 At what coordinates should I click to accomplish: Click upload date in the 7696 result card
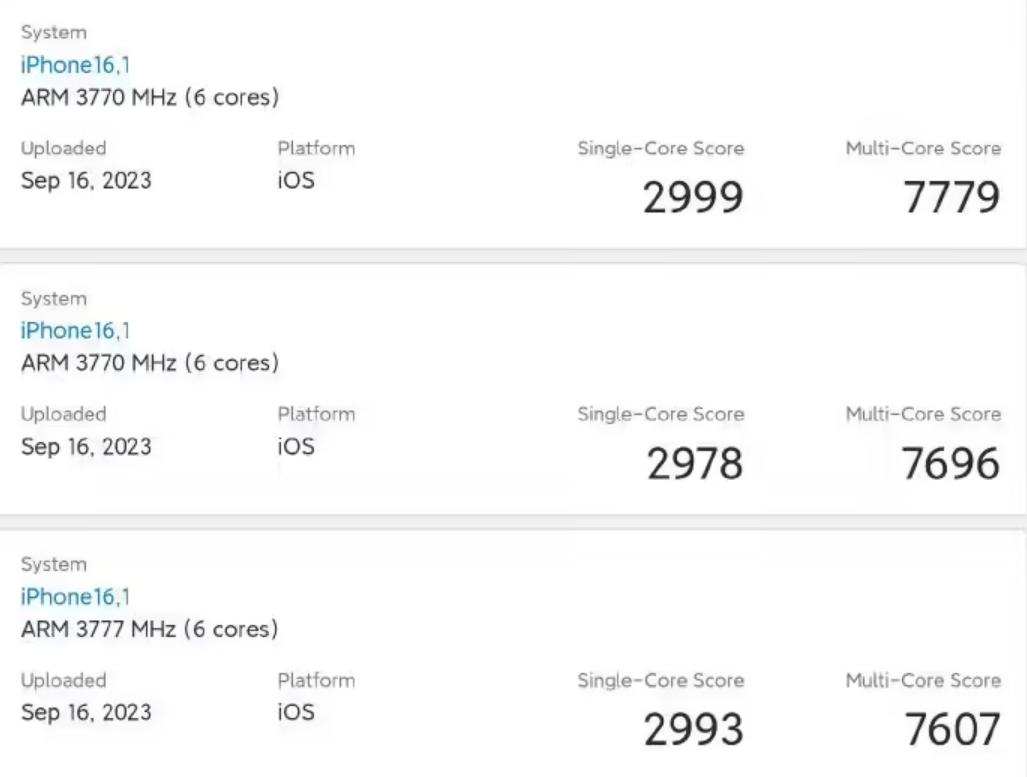[86, 446]
